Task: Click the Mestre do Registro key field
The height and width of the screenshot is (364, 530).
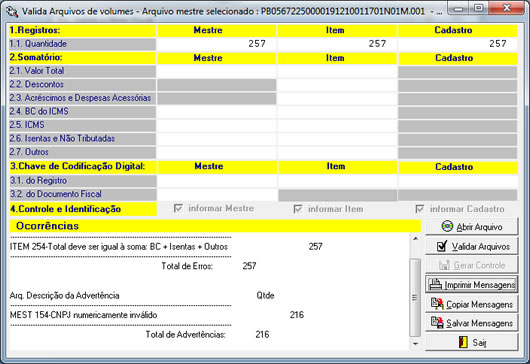Action: pos(217,181)
